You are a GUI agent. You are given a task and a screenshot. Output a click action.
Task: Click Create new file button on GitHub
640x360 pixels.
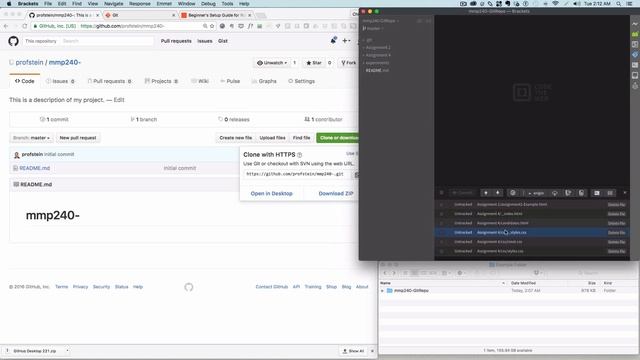pyautogui.click(x=236, y=138)
